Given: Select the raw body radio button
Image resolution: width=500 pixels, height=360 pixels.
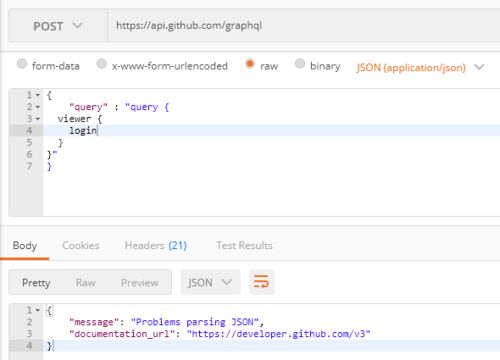Looking at the screenshot, I should [x=250, y=63].
